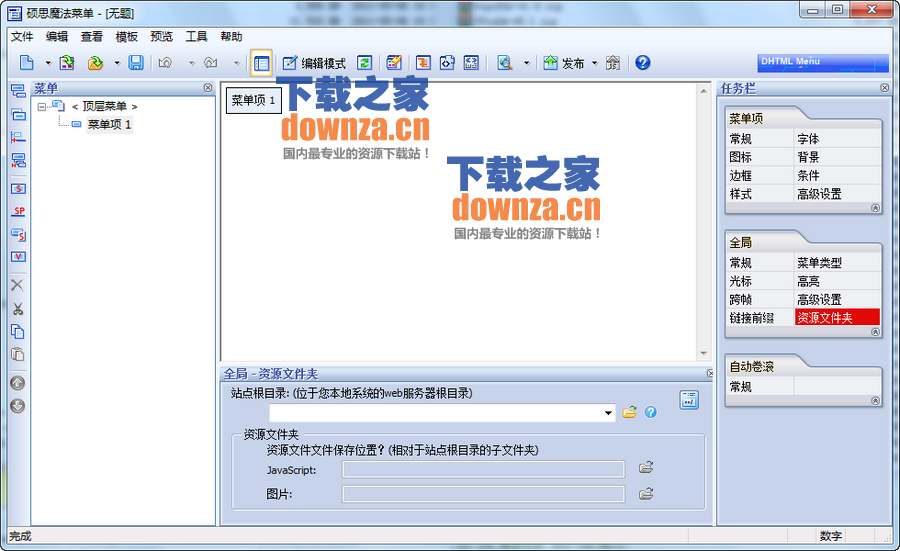Open the 模板 menu
Viewport: 900px width, 551px height.
pos(127,37)
